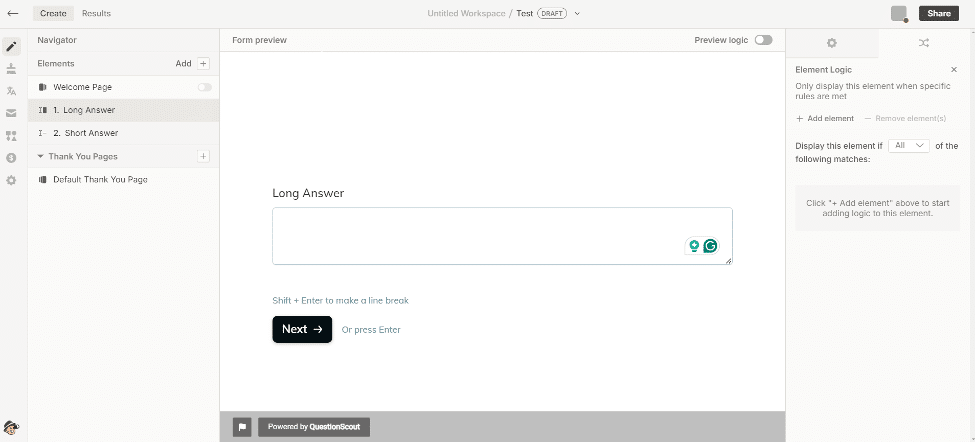Add a new Thank You page with plus
The height and width of the screenshot is (443, 977).
click(x=203, y=156)
